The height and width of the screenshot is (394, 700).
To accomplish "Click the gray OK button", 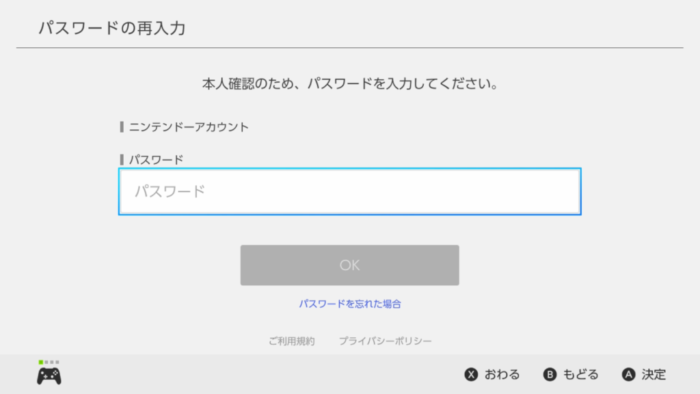I will tap(350, 265).
